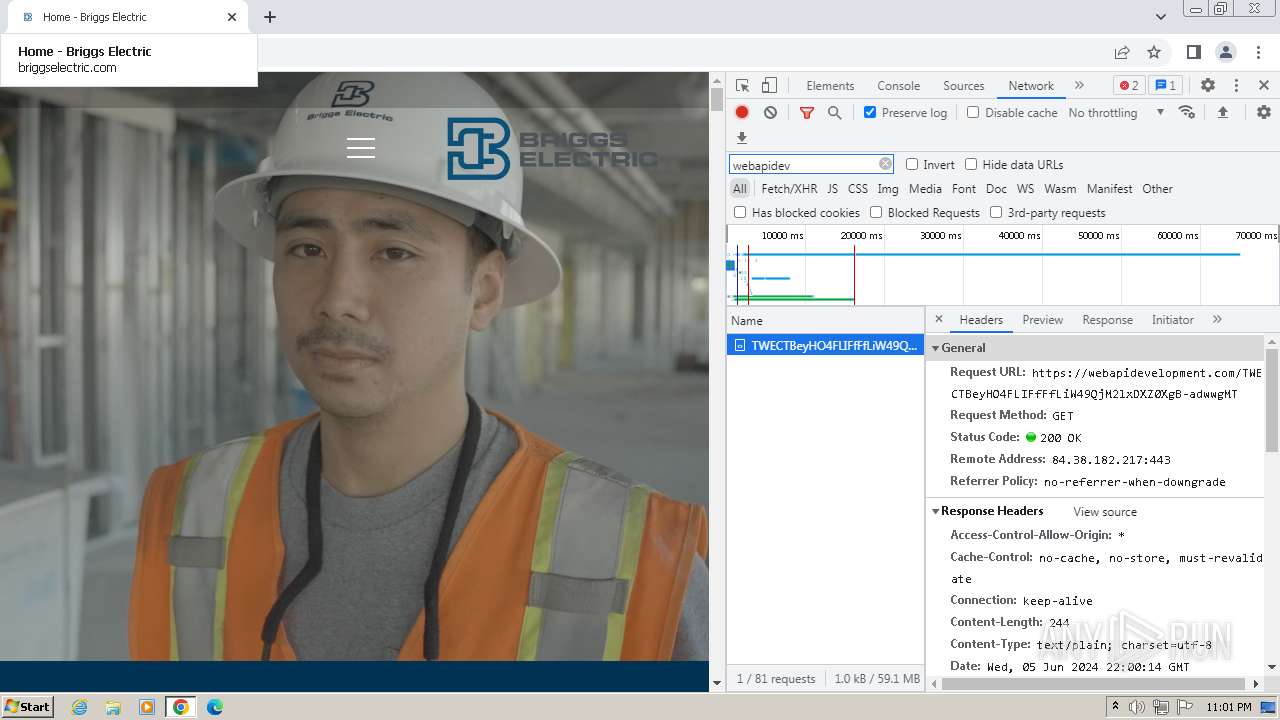Click View source for response headers

[x=1105, y=512]
